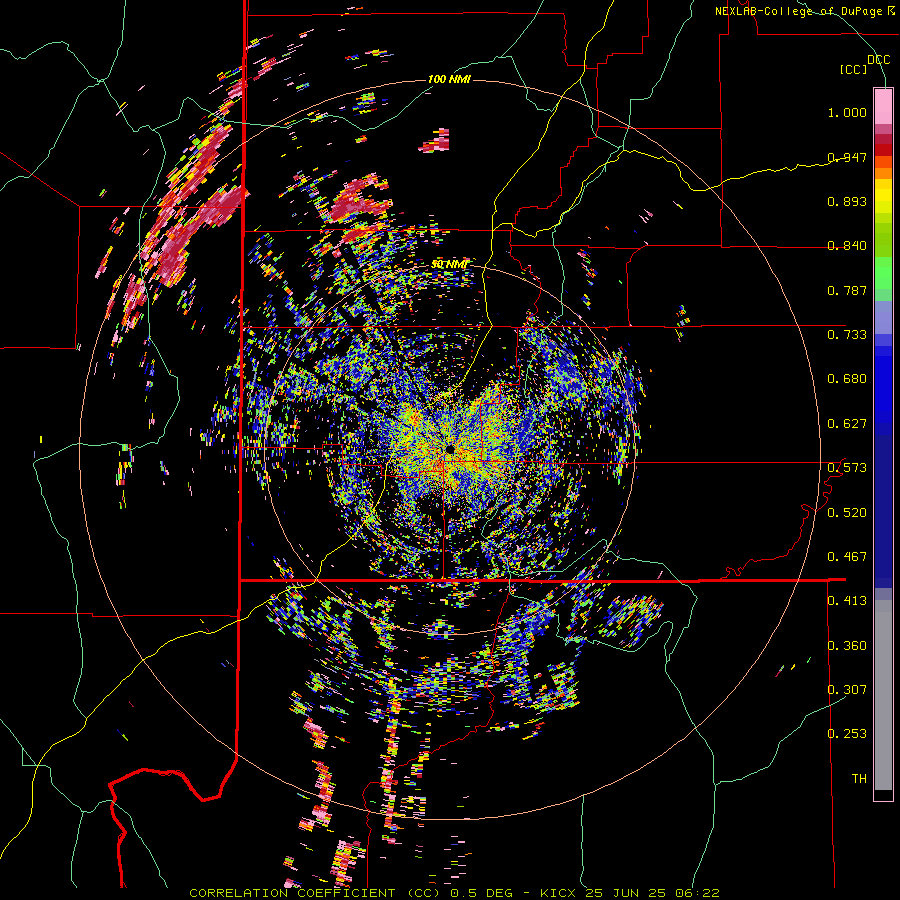Select the 0.733 scale value

[x=847, y=335]
